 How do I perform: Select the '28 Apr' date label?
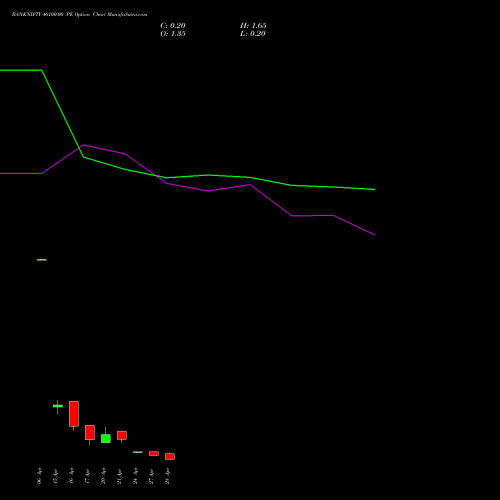(x=167, y=476)
